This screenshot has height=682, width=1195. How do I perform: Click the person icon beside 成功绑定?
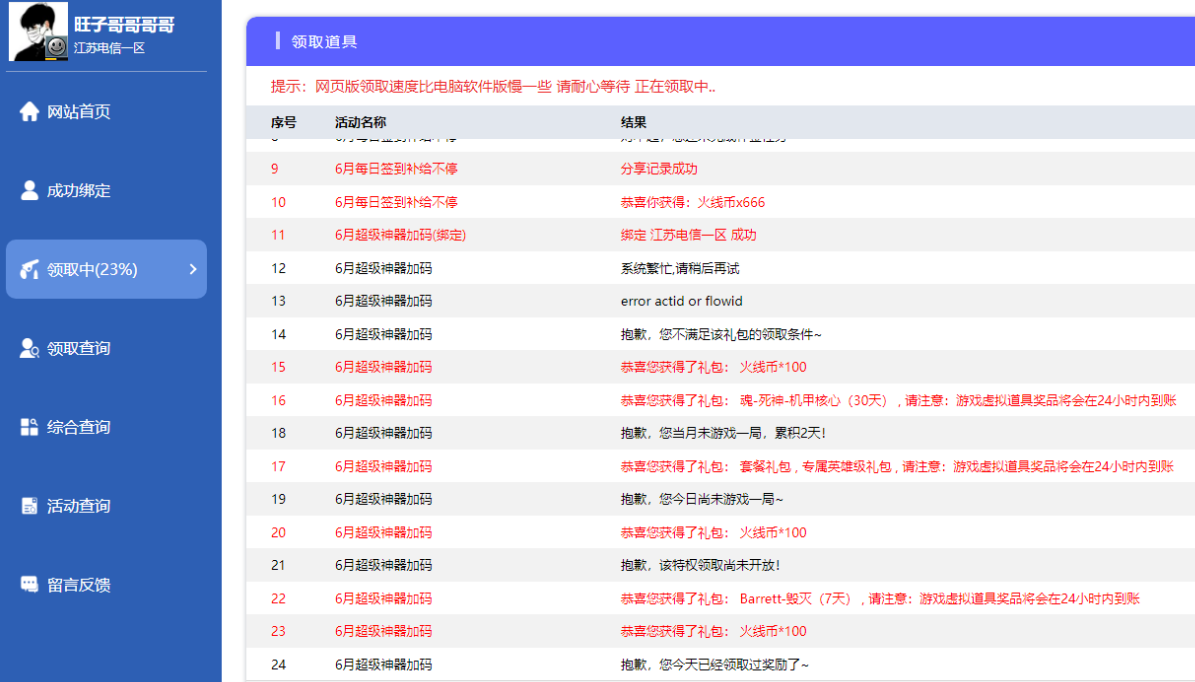click(29, 190)
